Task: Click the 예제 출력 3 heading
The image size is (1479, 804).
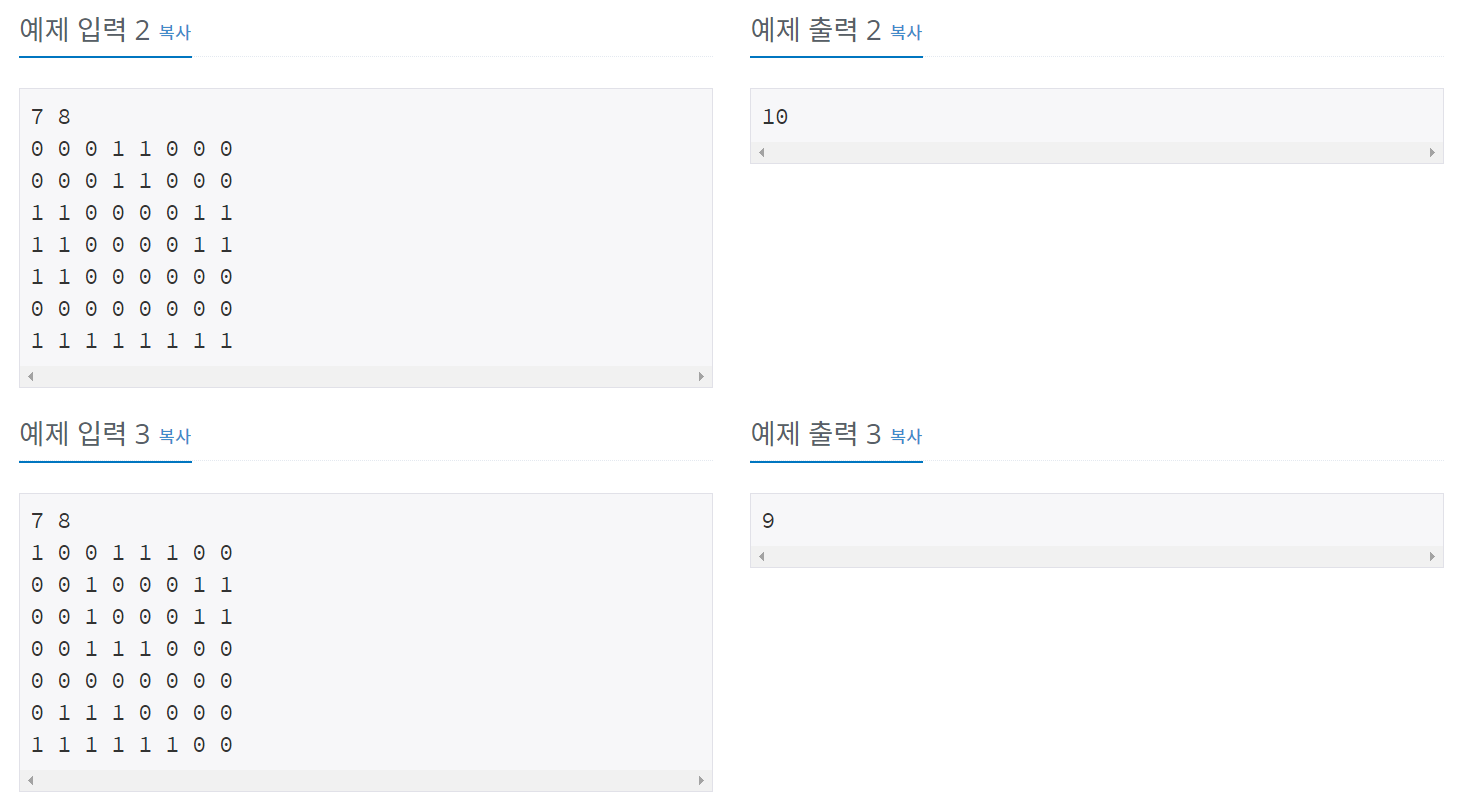Action: (x=816, y=435)
